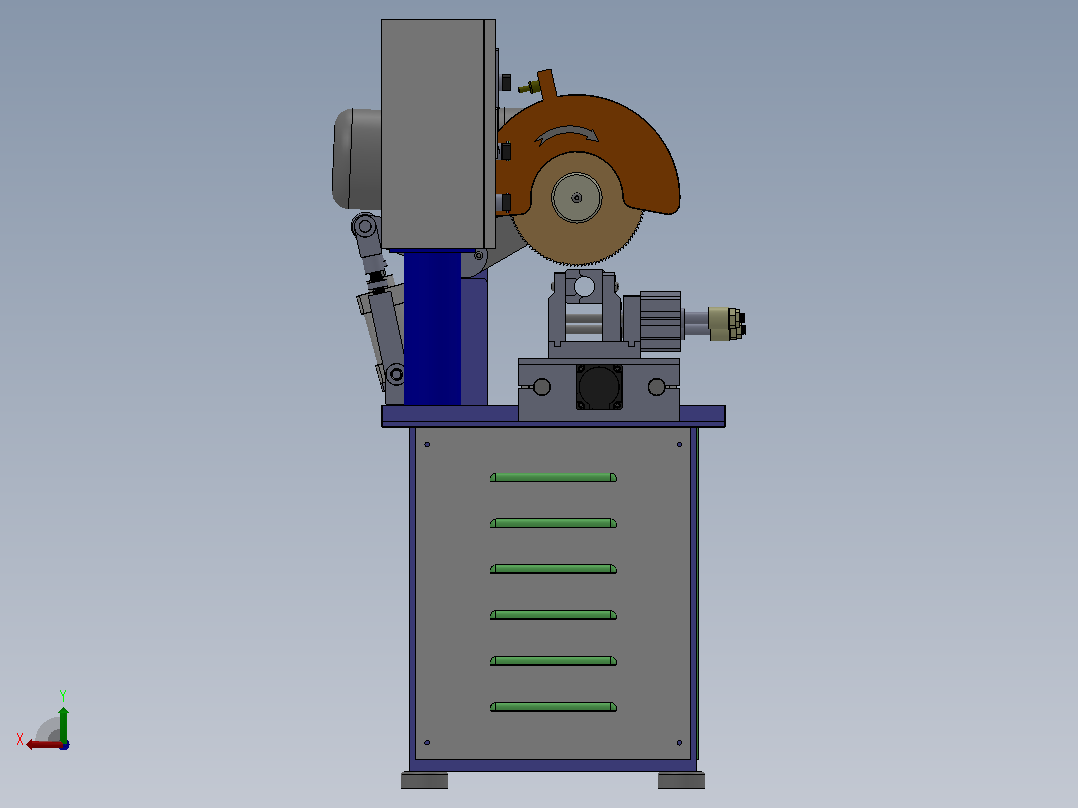Screen dimensions: 1078x808
Task: Select the cabinet's right foot pad
Action: pyautogui.click(x=681, y=780)
